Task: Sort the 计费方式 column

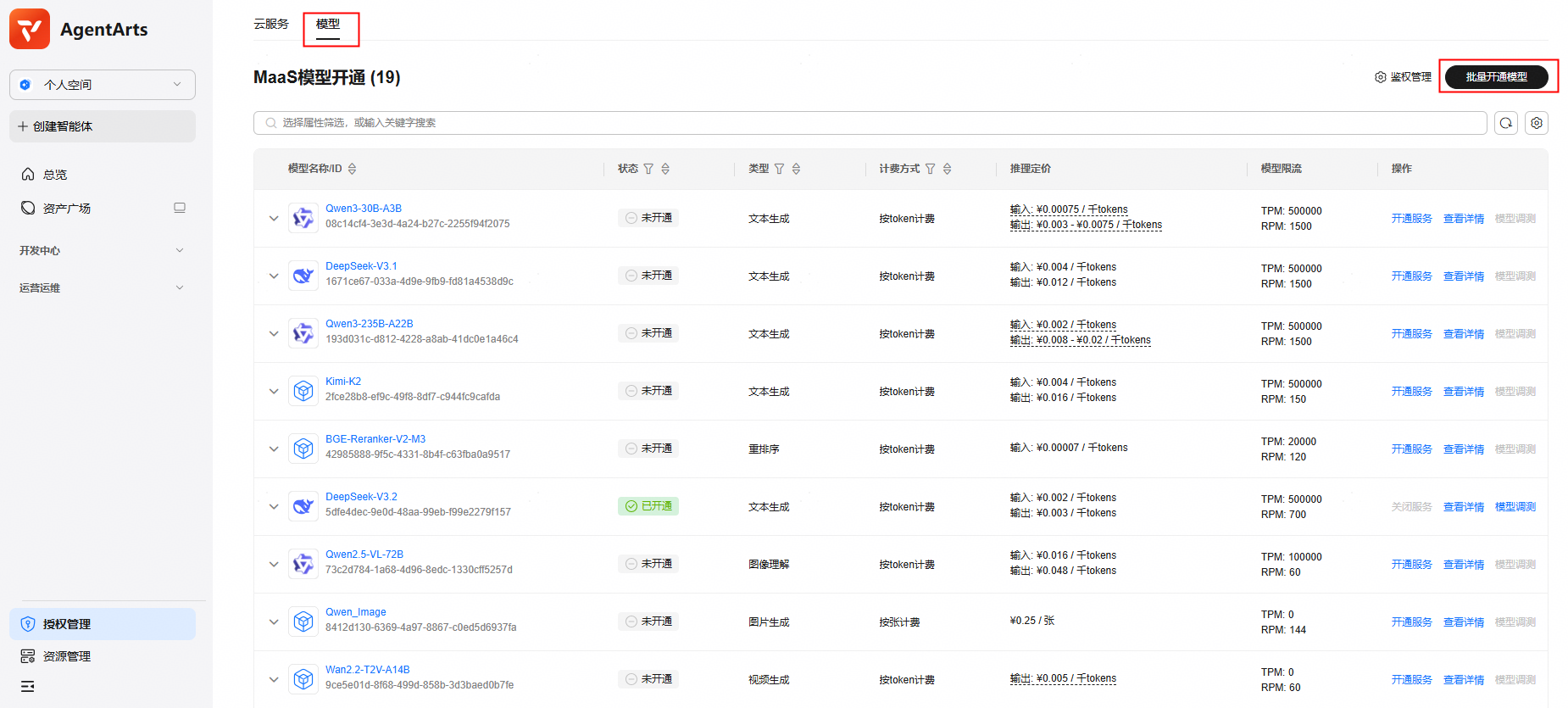Action: [947, 169]
